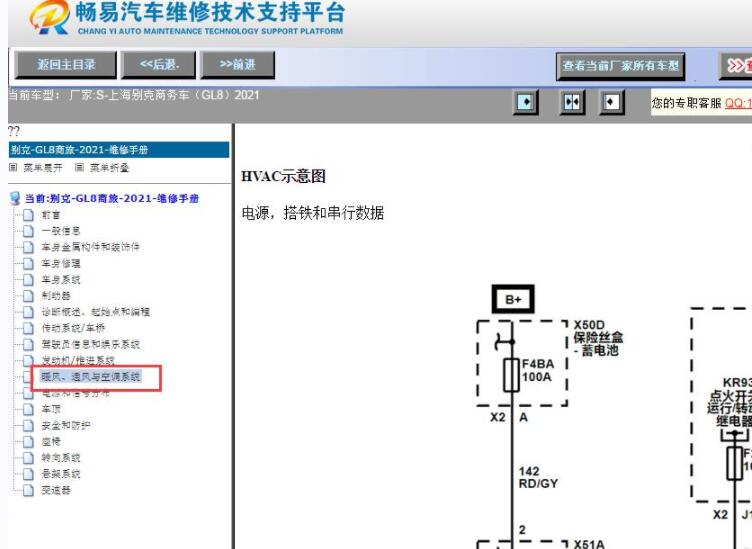
Task: Click the split pane layout icon
Action: point(572,102)
